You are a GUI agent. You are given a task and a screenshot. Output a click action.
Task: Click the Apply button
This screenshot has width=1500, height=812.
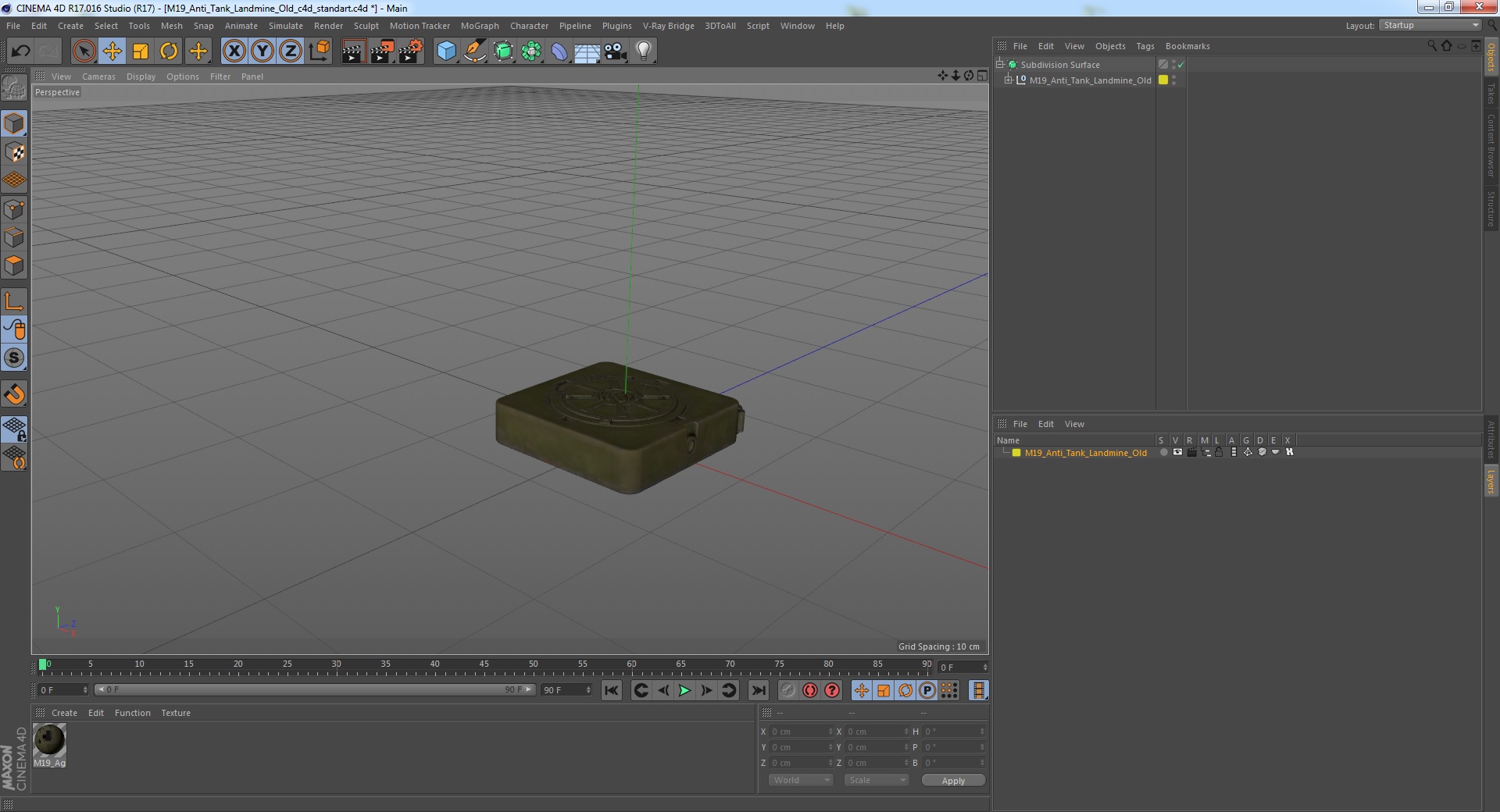(953, 781)
